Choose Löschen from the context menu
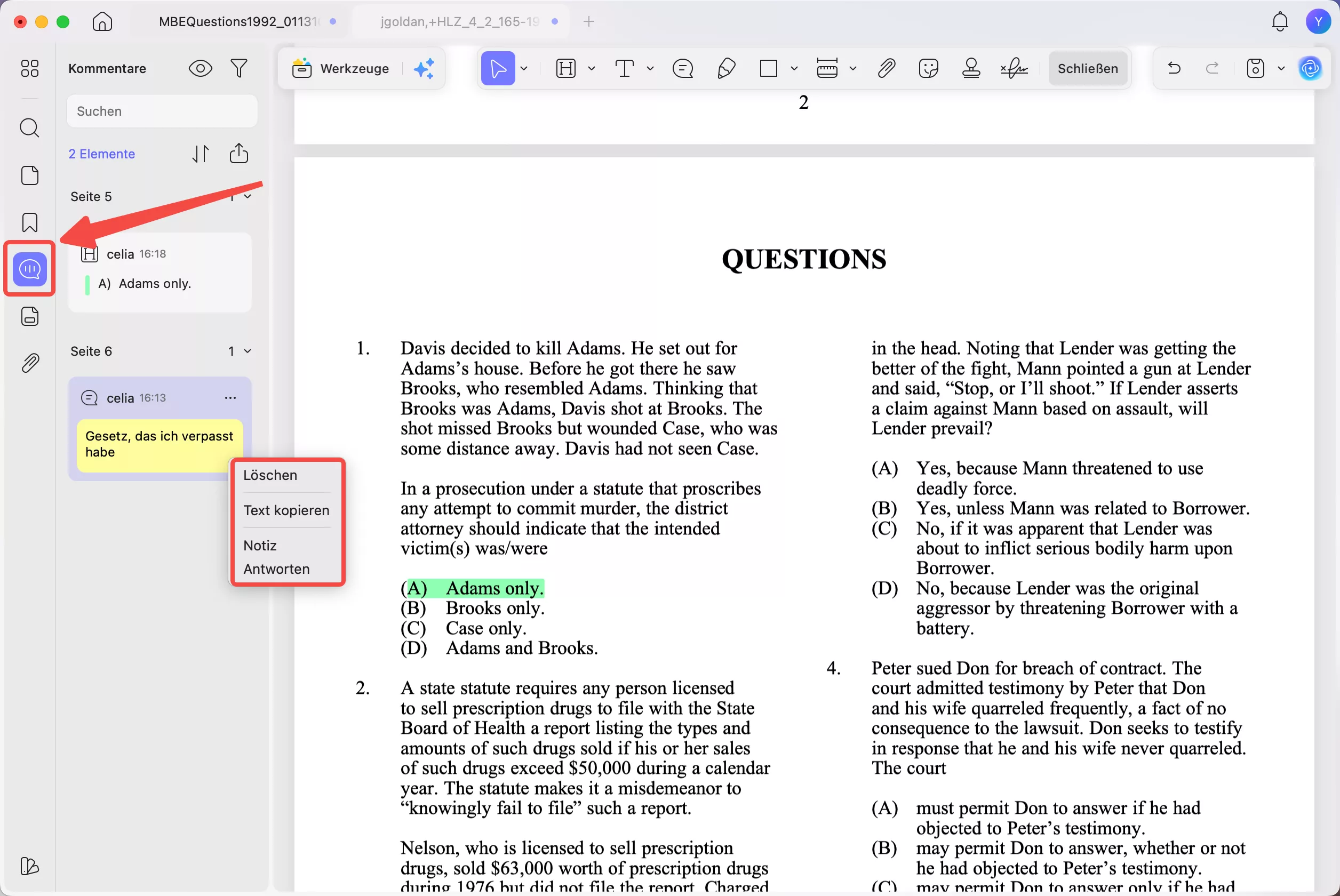 point(270,475)
